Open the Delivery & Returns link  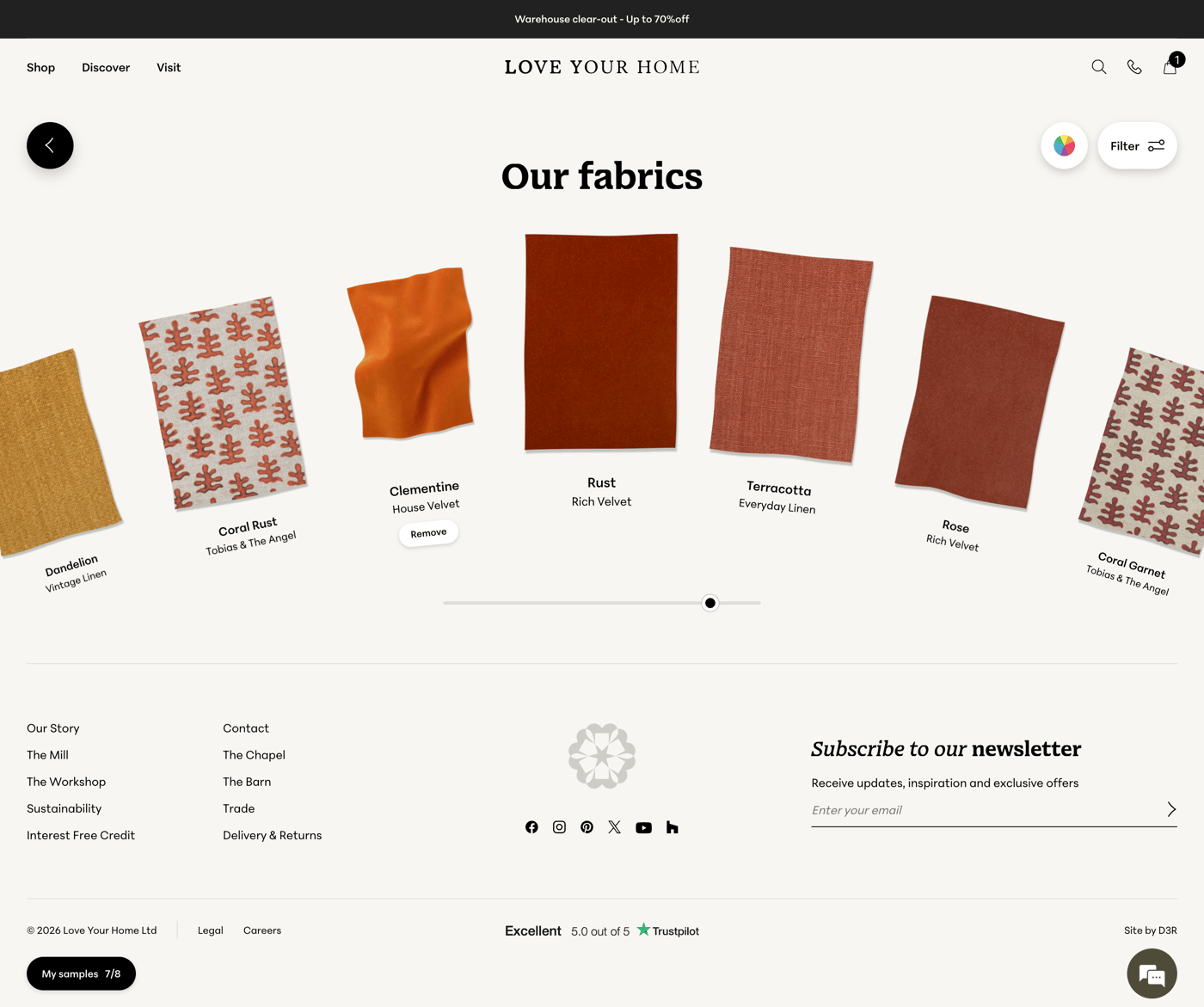pos(272,835)
